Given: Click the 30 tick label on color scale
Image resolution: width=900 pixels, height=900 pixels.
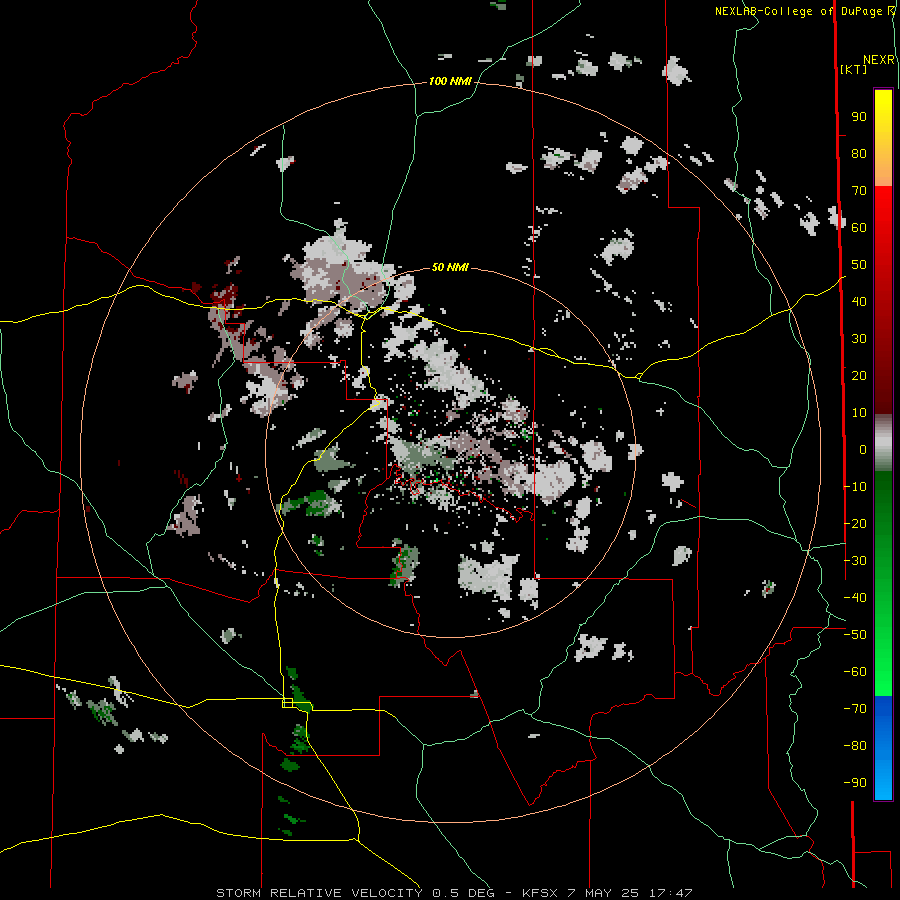Looking at the screenshot, I should 859,339.
